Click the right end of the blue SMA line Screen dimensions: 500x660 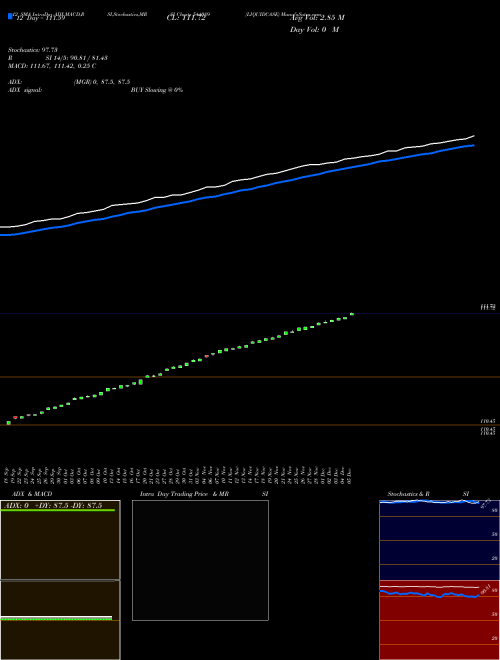pyautogui.click(x=473, y=145)
